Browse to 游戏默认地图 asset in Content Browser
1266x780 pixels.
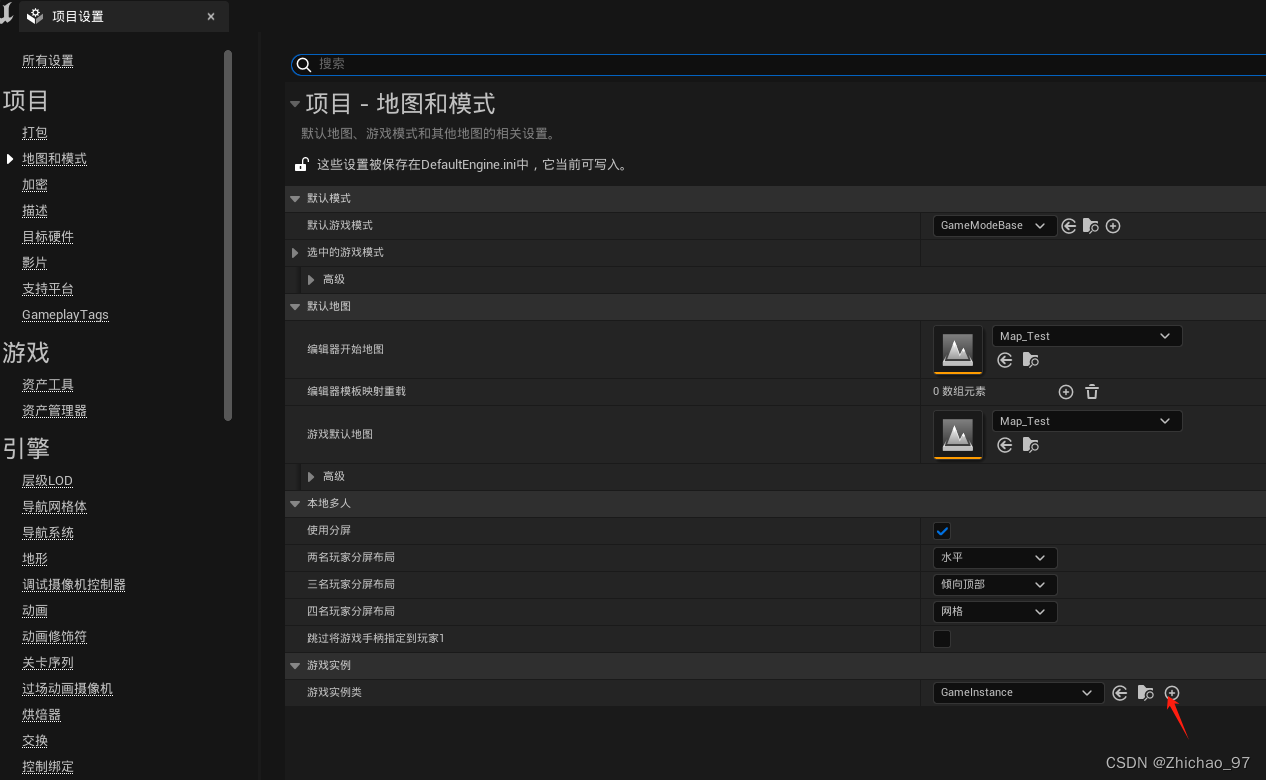[1030, 445]
